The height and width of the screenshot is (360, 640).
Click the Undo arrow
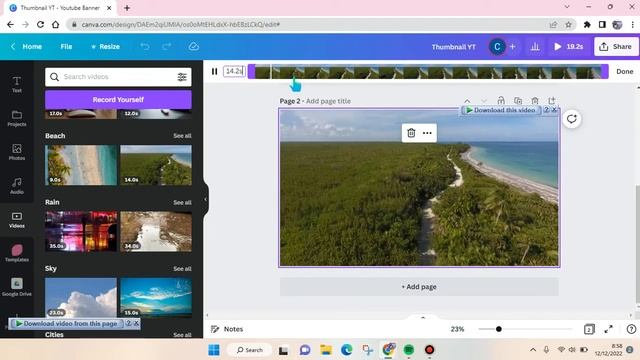(x=144, y=47)
